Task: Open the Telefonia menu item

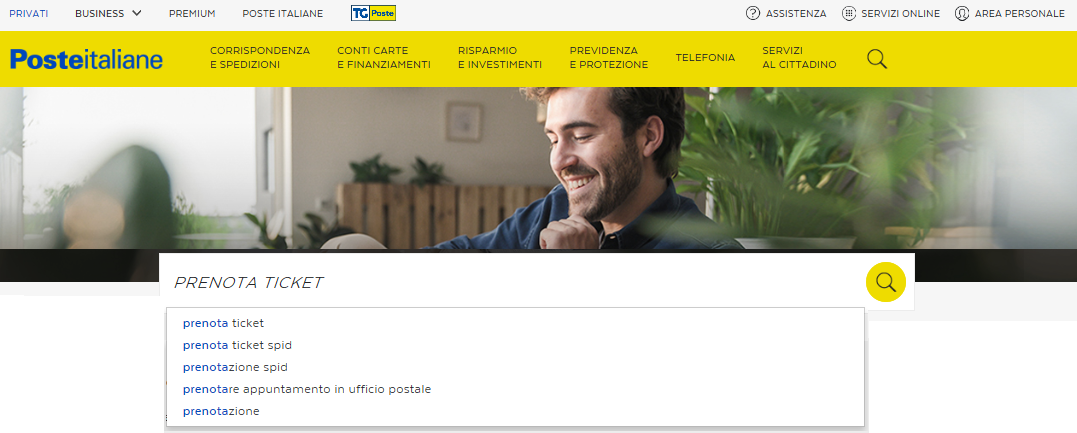Action: (705, 58)
